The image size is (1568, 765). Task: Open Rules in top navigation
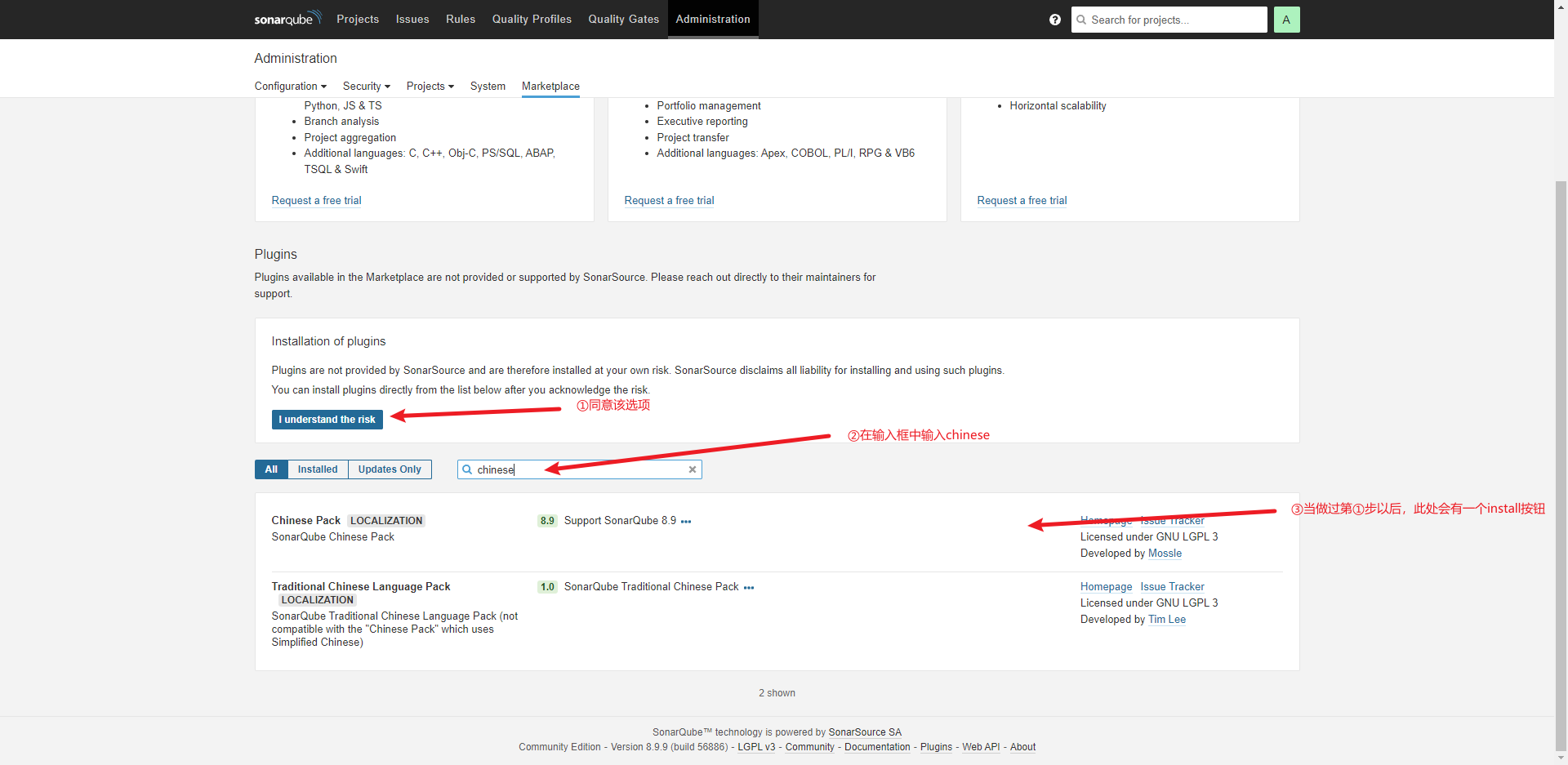coord(461,19)
